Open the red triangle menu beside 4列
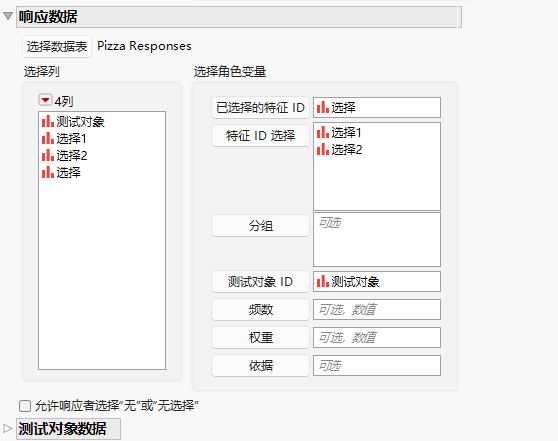Image resolution: width=558 pixels, height=441 pixels. coord(45,100)
